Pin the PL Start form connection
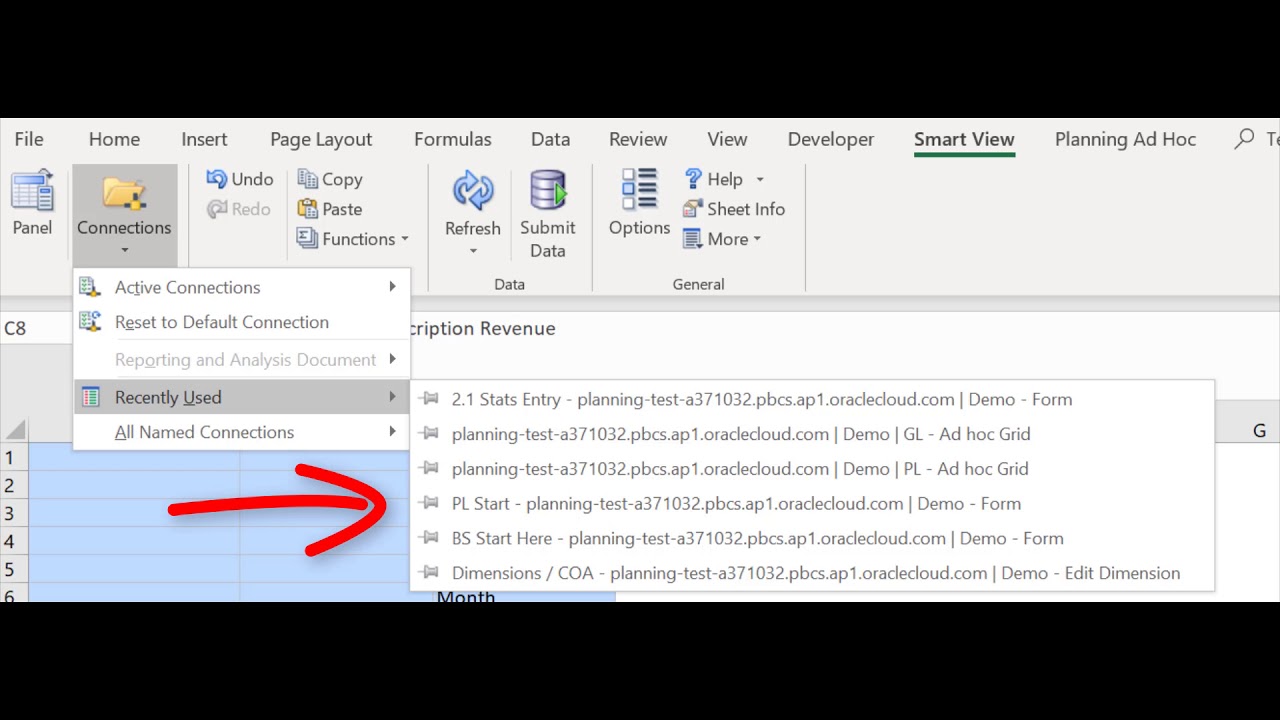 (430, 503)
